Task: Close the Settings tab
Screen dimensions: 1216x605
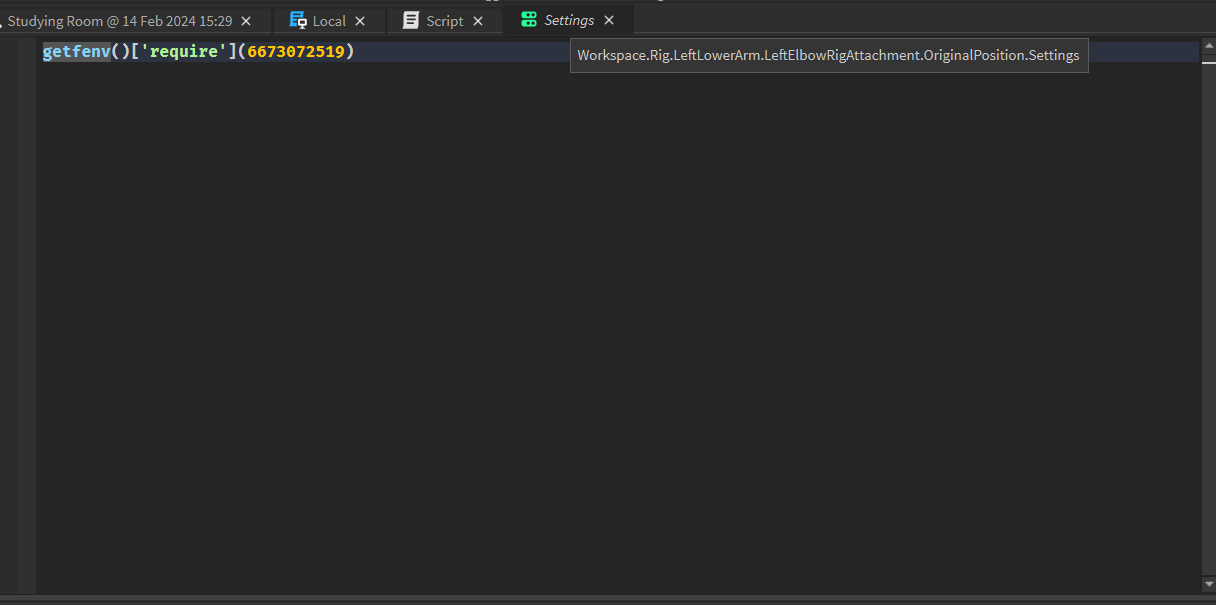Action: [609, 19]
